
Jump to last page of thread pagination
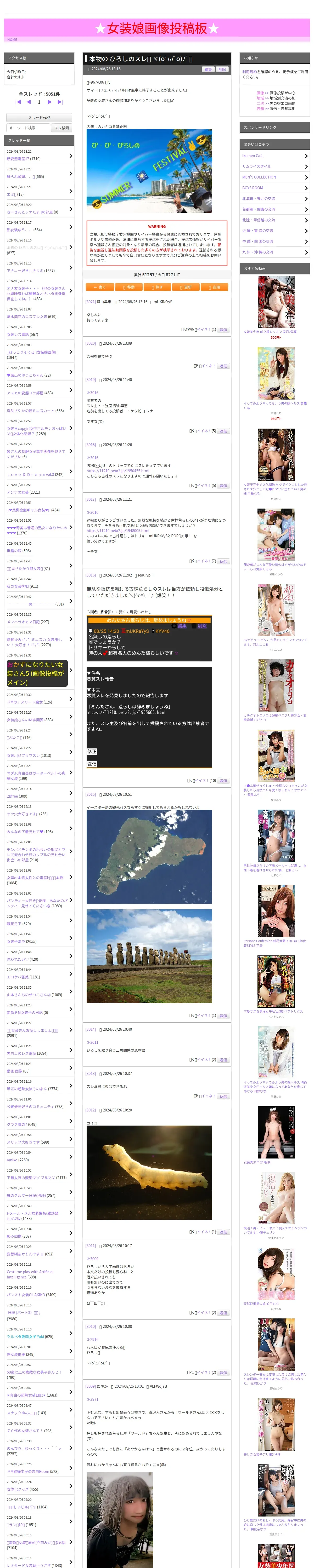[60, 102]
